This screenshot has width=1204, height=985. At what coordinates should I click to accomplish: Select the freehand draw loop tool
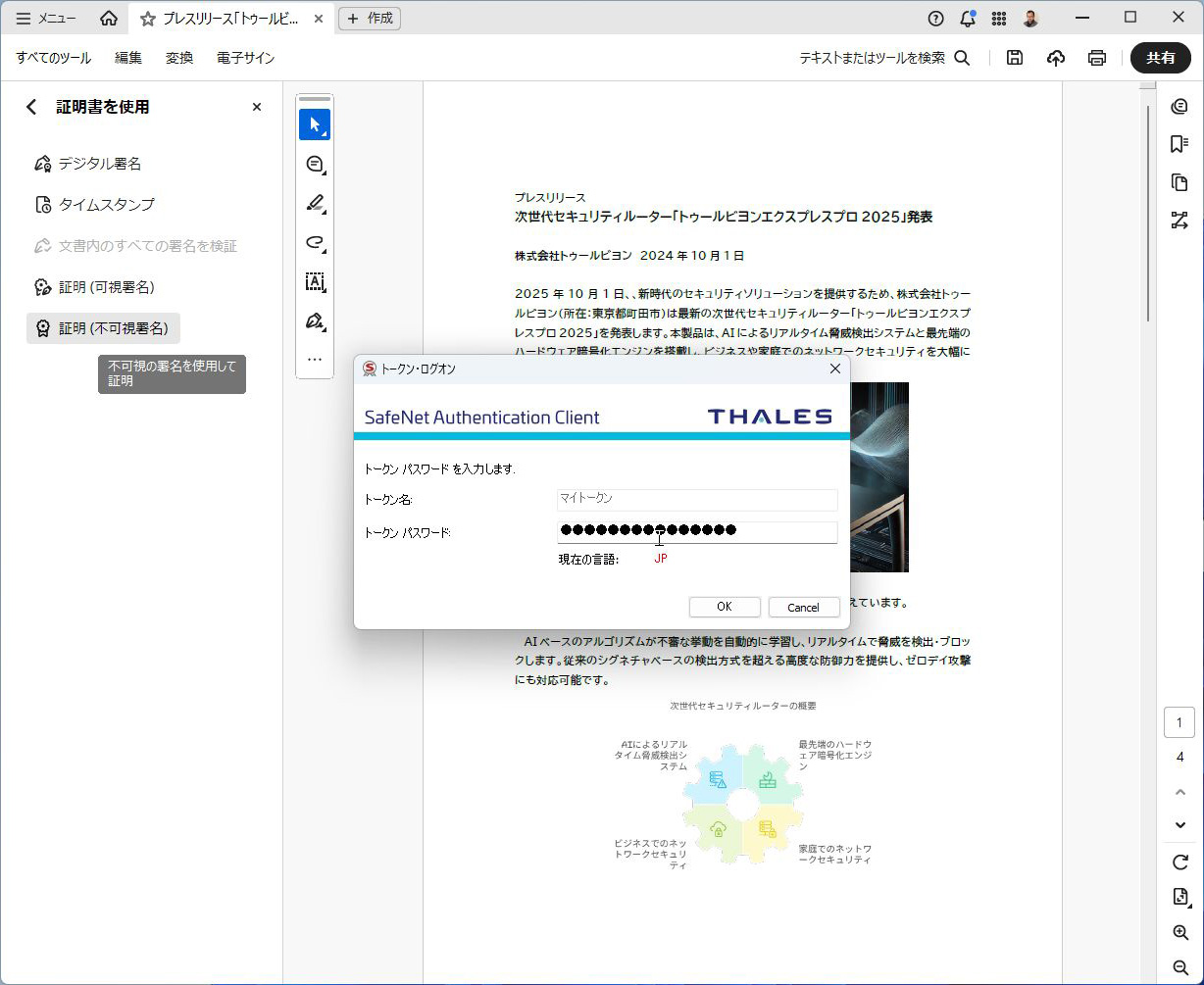(x=315, y=242)
